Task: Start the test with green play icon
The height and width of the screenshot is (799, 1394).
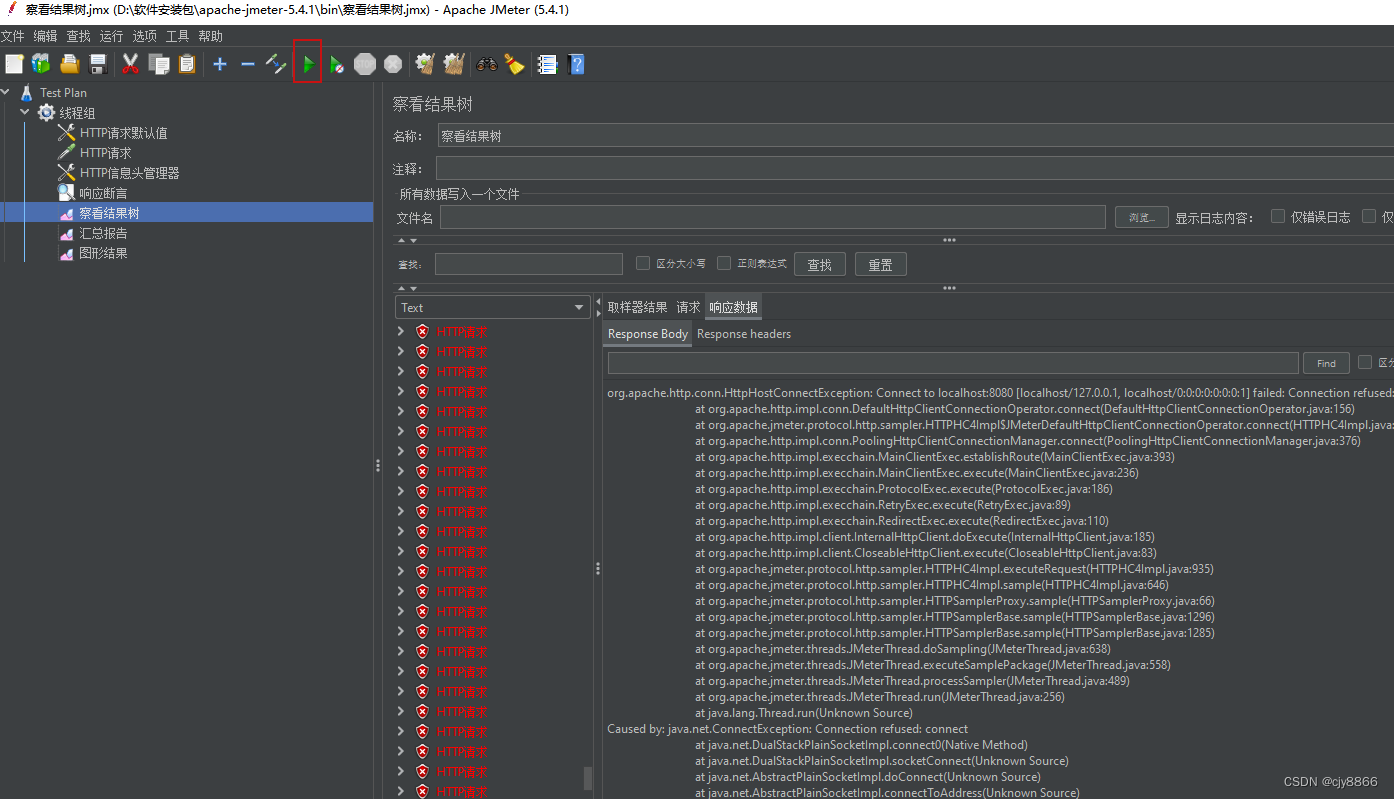Action: coord(308,64)
